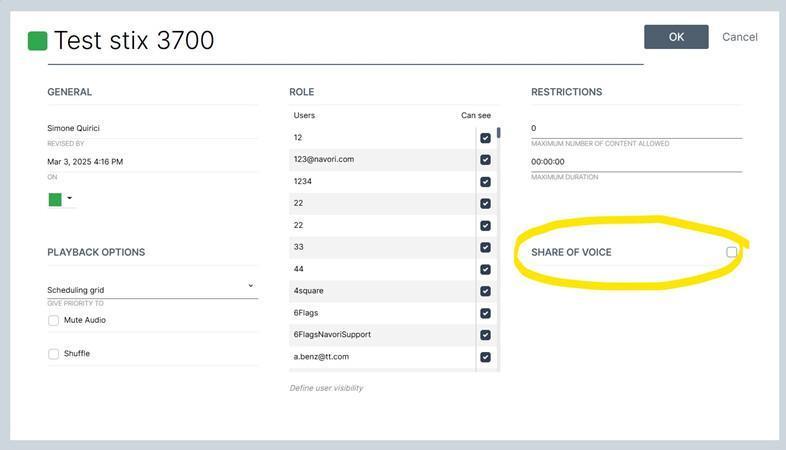Click the green icon beside Test stix 3700
Image resolution: width=786 pixels, height=450 pixels.
[38, 41]
